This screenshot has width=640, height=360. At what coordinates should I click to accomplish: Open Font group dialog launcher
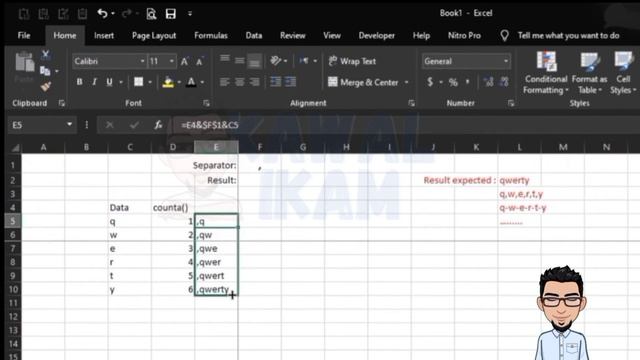[x=207, y=103]
